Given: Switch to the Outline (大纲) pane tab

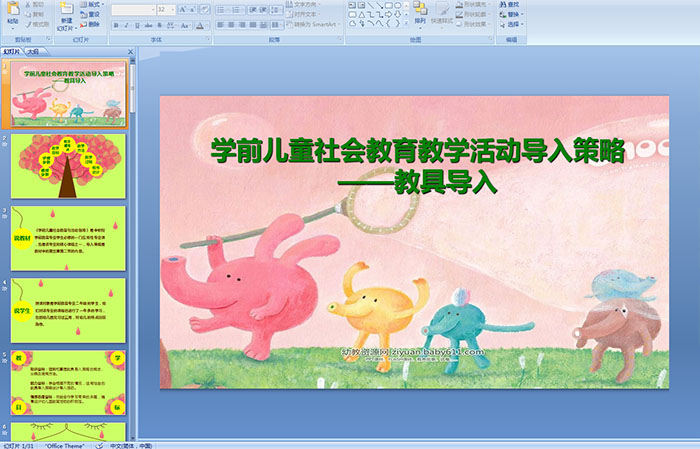Looking at the screenshot, I should [33, 52].
